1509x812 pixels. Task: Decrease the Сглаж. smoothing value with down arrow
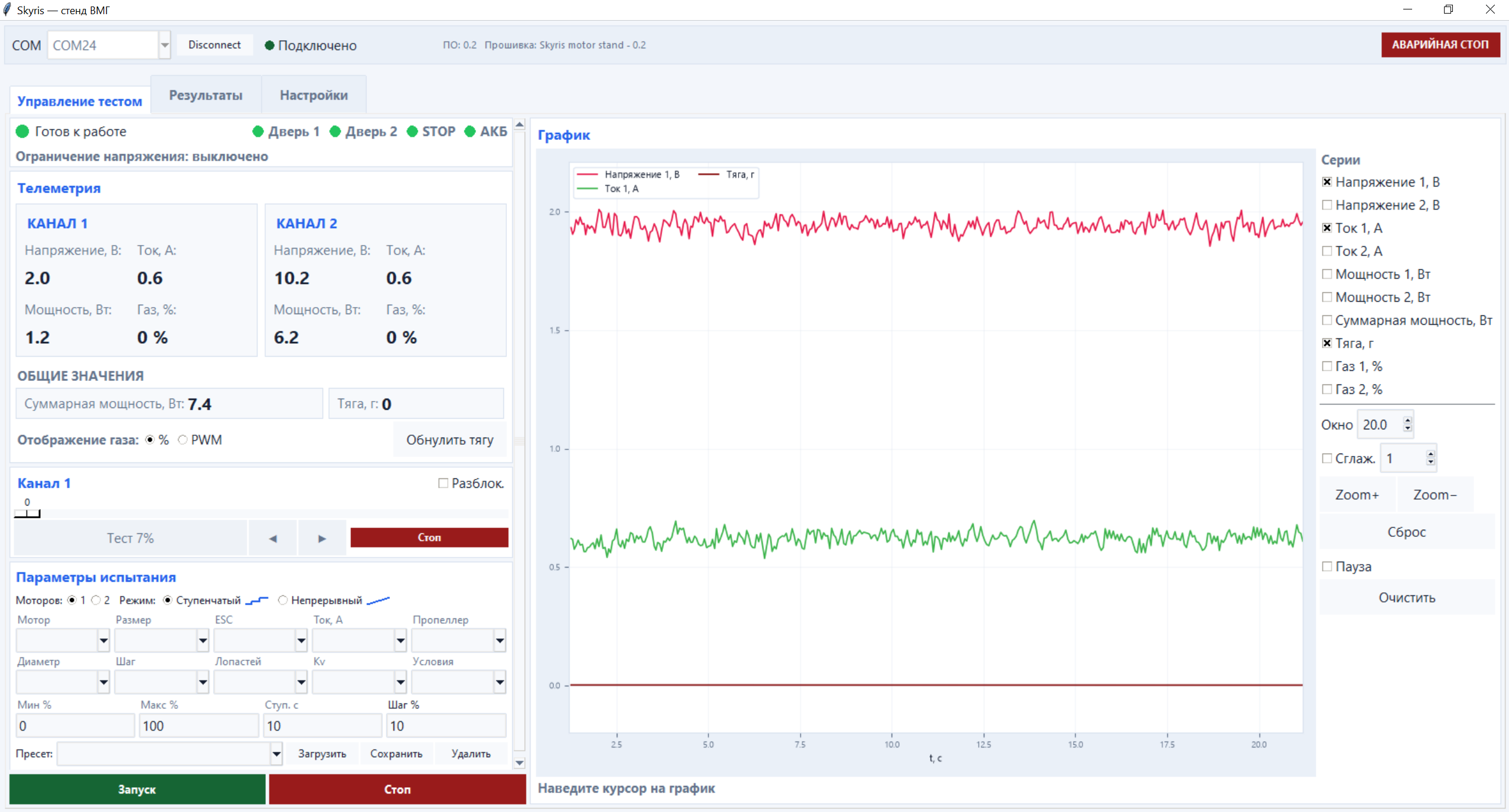[1430, 462]
